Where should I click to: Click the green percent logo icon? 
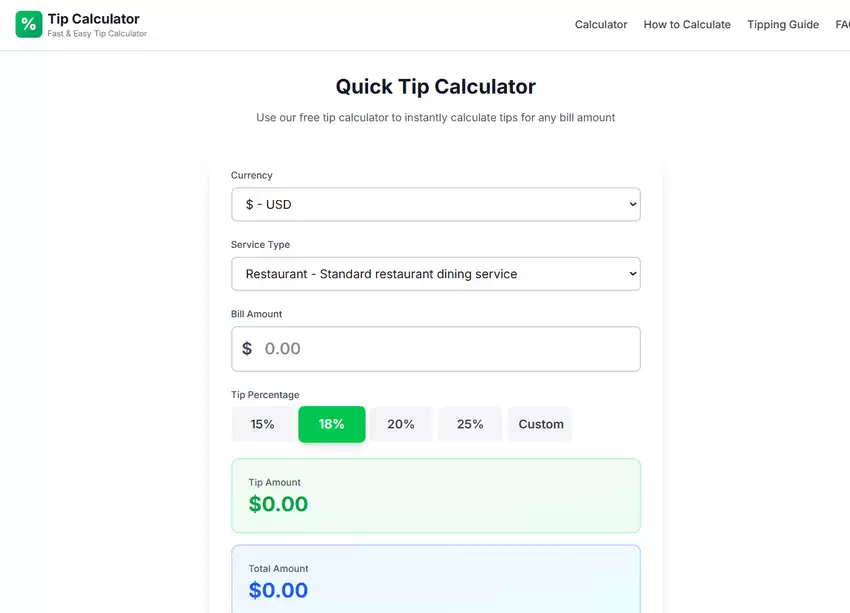click(29, 24)
